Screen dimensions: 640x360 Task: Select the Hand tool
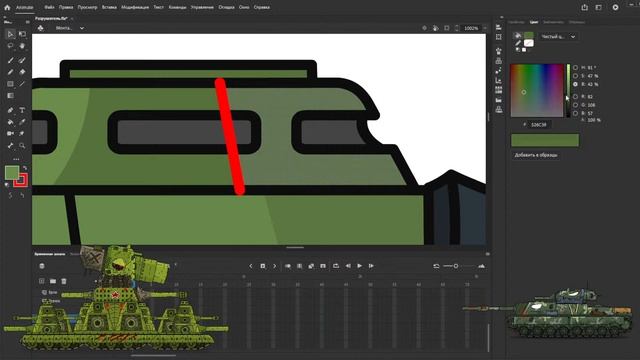[x=22, y=46]
